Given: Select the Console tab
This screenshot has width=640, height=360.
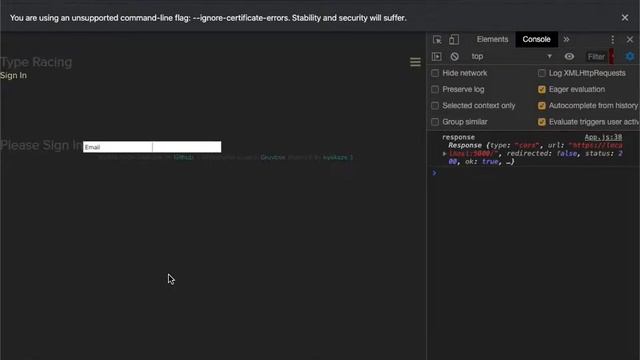Looking at the screenshot, I should tap(536, 40).
